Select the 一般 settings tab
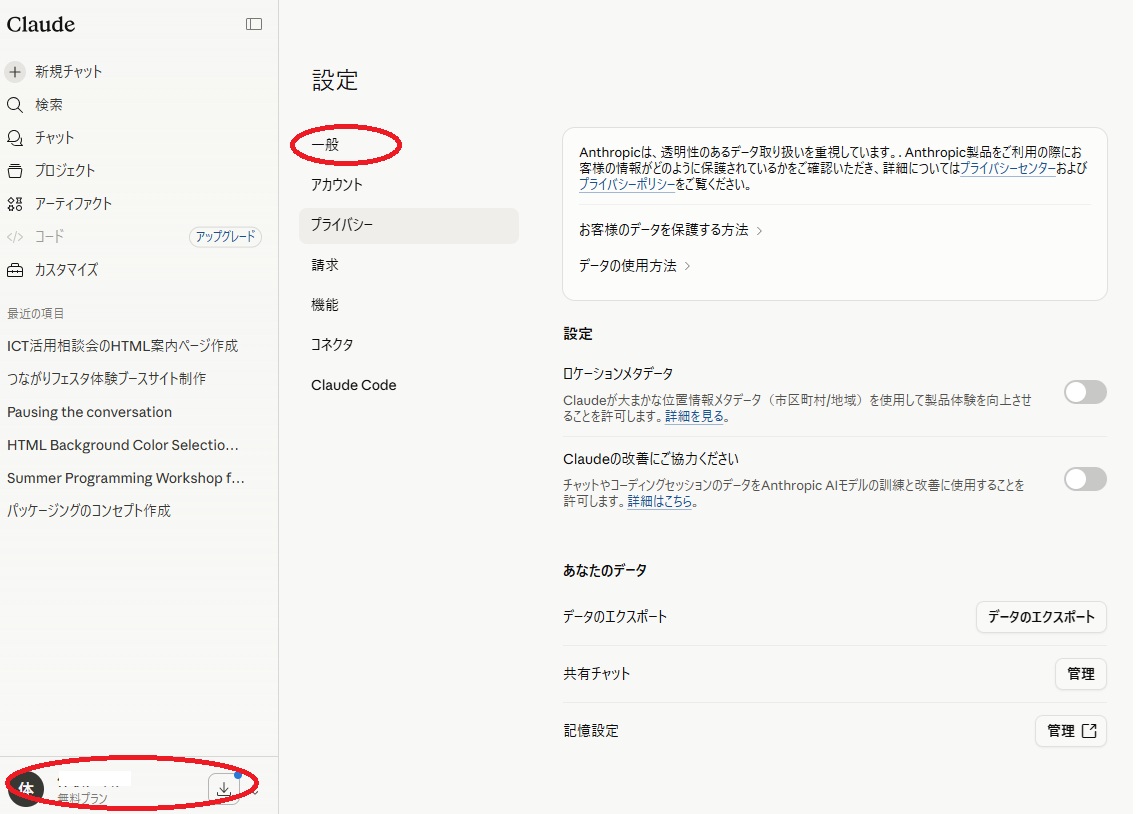The image size is (1142, 814). pyautogui.click(x=326, y=145)
